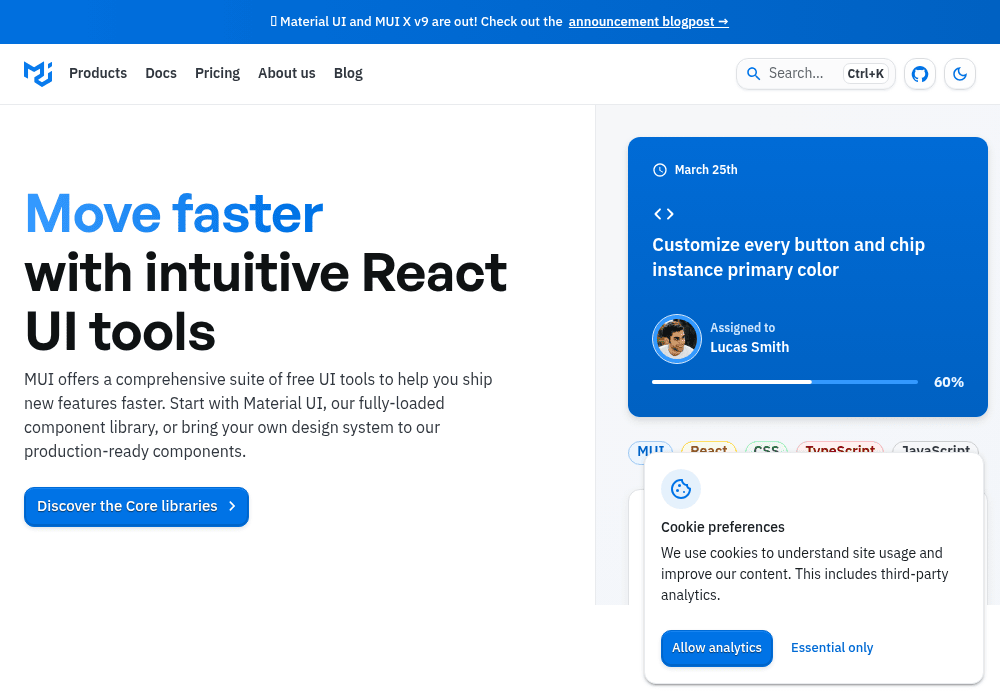Click the 60% task progress bar
Viewport: 1000px width, 700px height.
tap(785, 382)
